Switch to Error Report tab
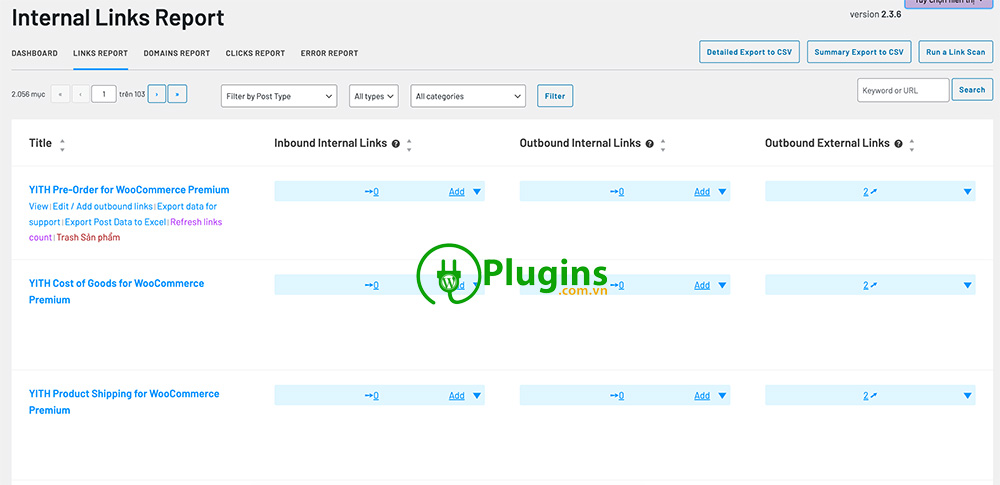 coord(329,53)
